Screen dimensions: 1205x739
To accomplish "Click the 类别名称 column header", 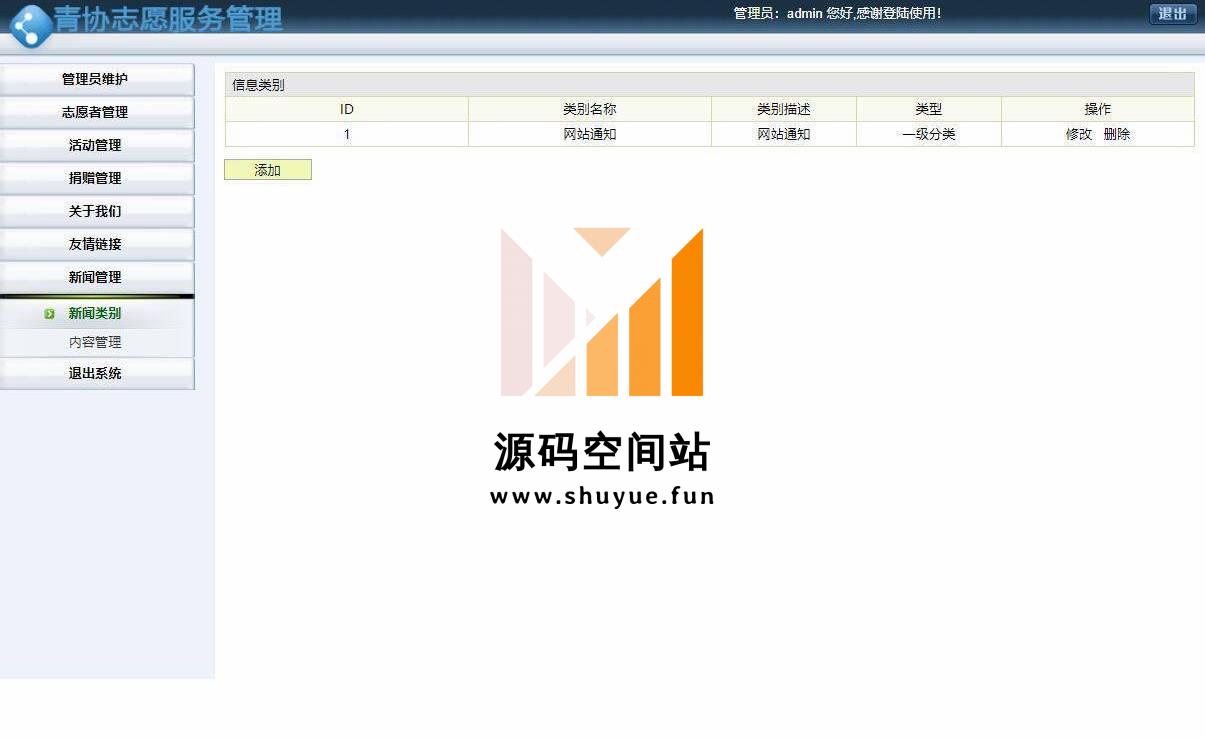I will click(x=590, y=109).
